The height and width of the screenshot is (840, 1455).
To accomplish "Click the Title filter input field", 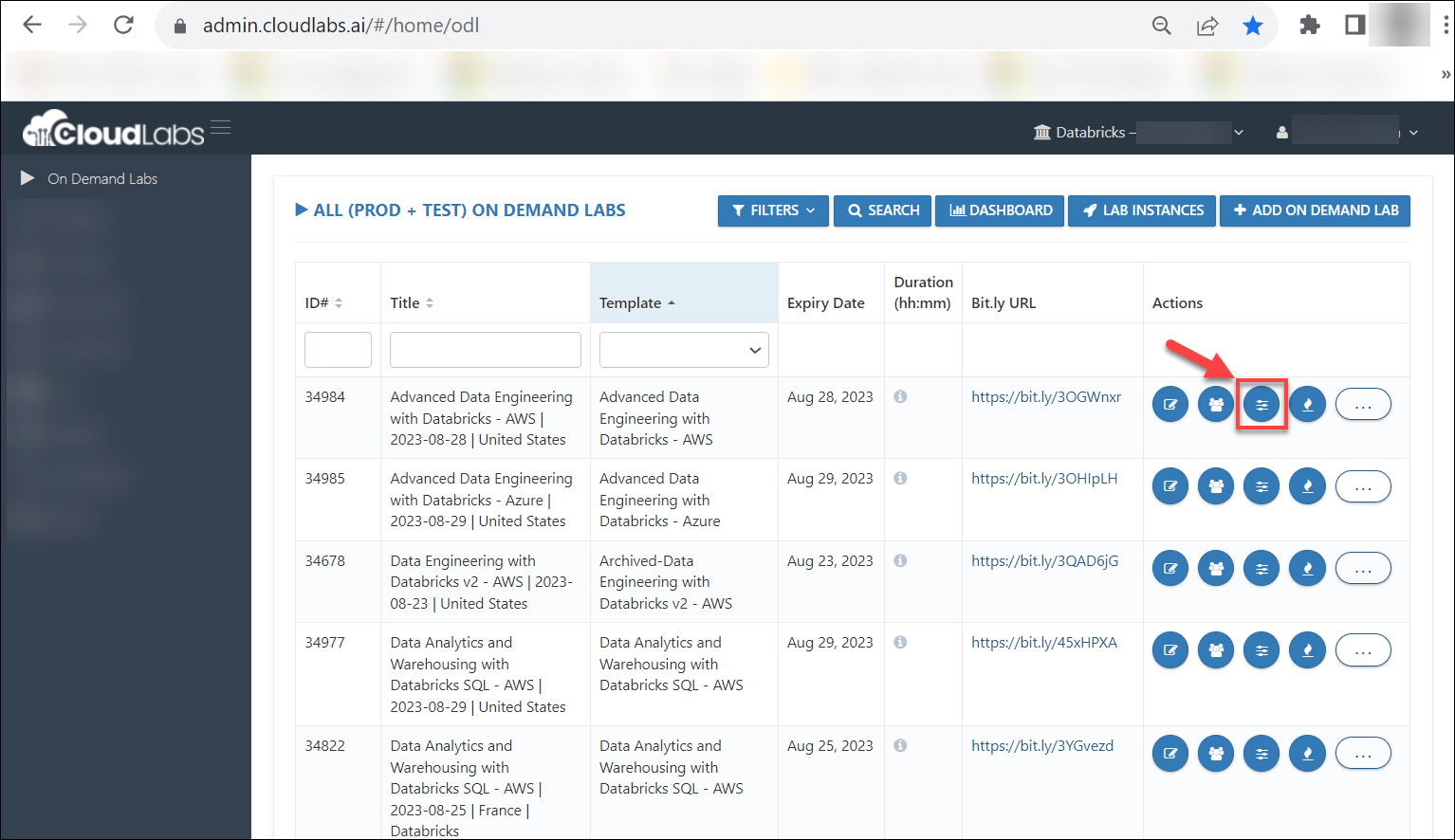I will pos(486,350).
